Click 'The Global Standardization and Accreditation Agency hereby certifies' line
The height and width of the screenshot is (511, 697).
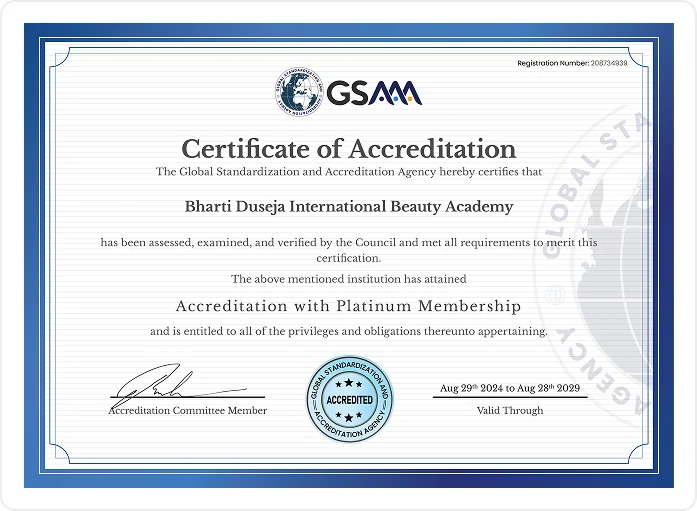tap(348, 172)
